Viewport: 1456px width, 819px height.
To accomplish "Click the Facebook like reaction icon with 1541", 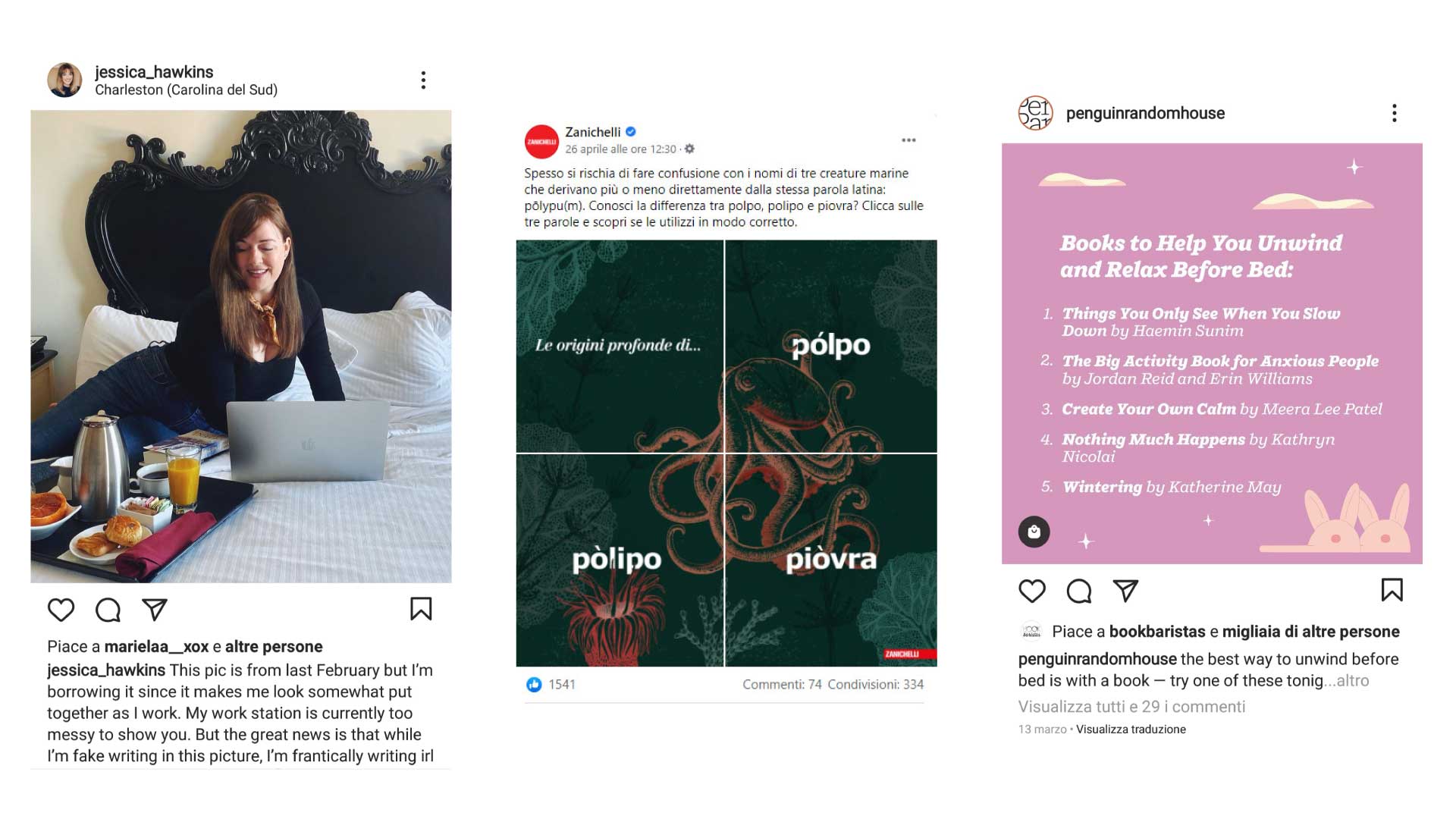I will pos(534,685).
